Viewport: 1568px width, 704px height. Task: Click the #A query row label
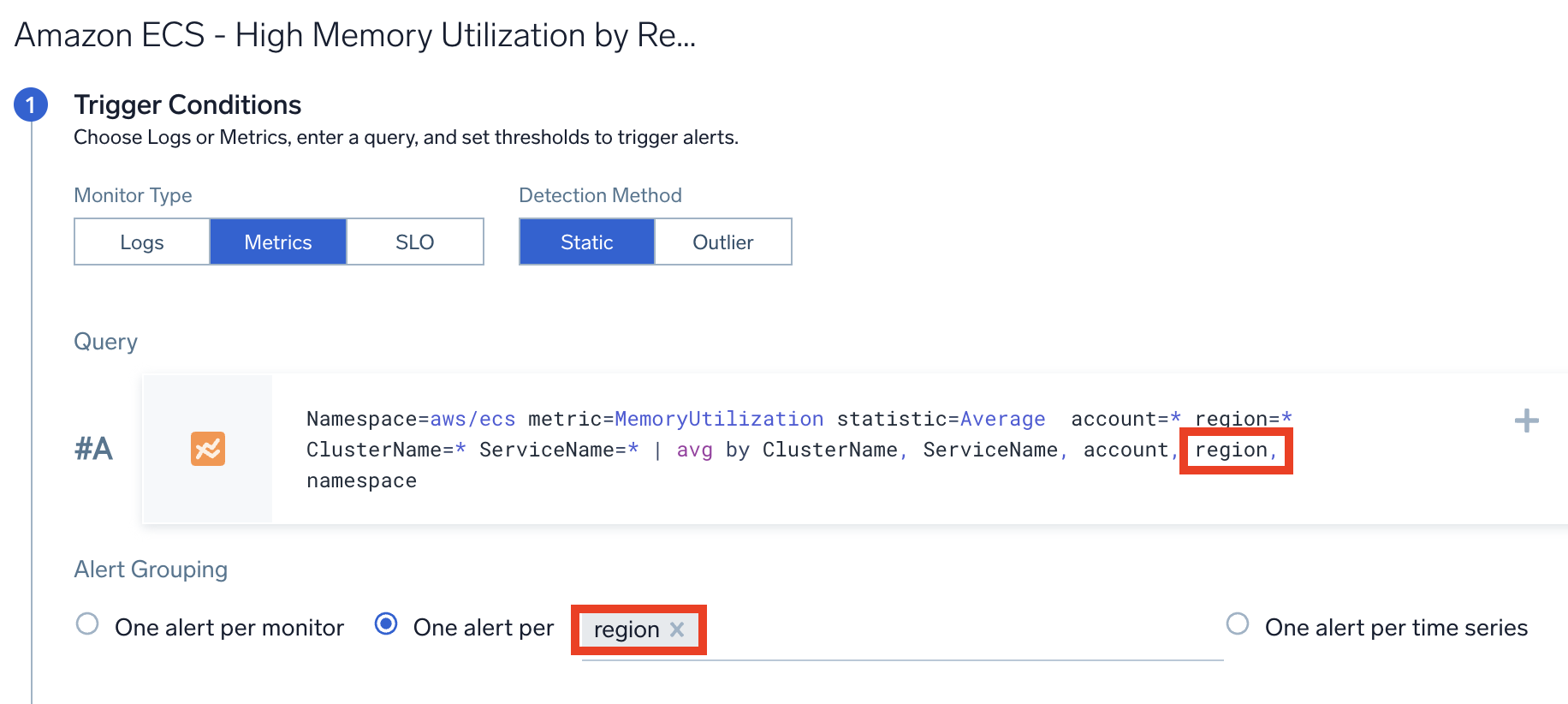coord(93,449)
